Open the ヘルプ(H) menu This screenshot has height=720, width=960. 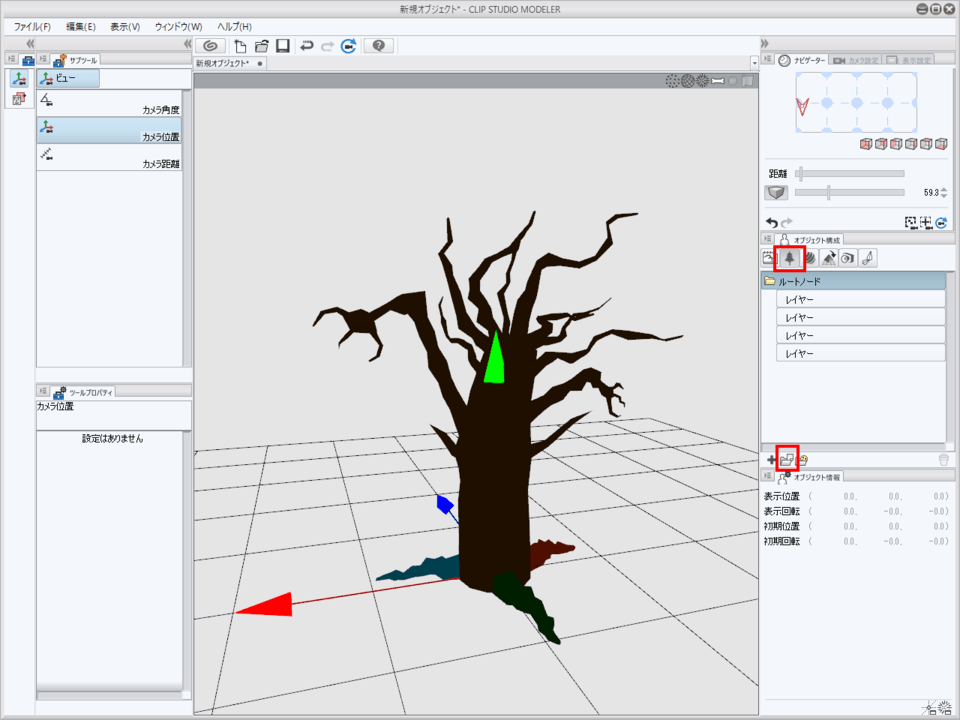(x=234, y=27)
